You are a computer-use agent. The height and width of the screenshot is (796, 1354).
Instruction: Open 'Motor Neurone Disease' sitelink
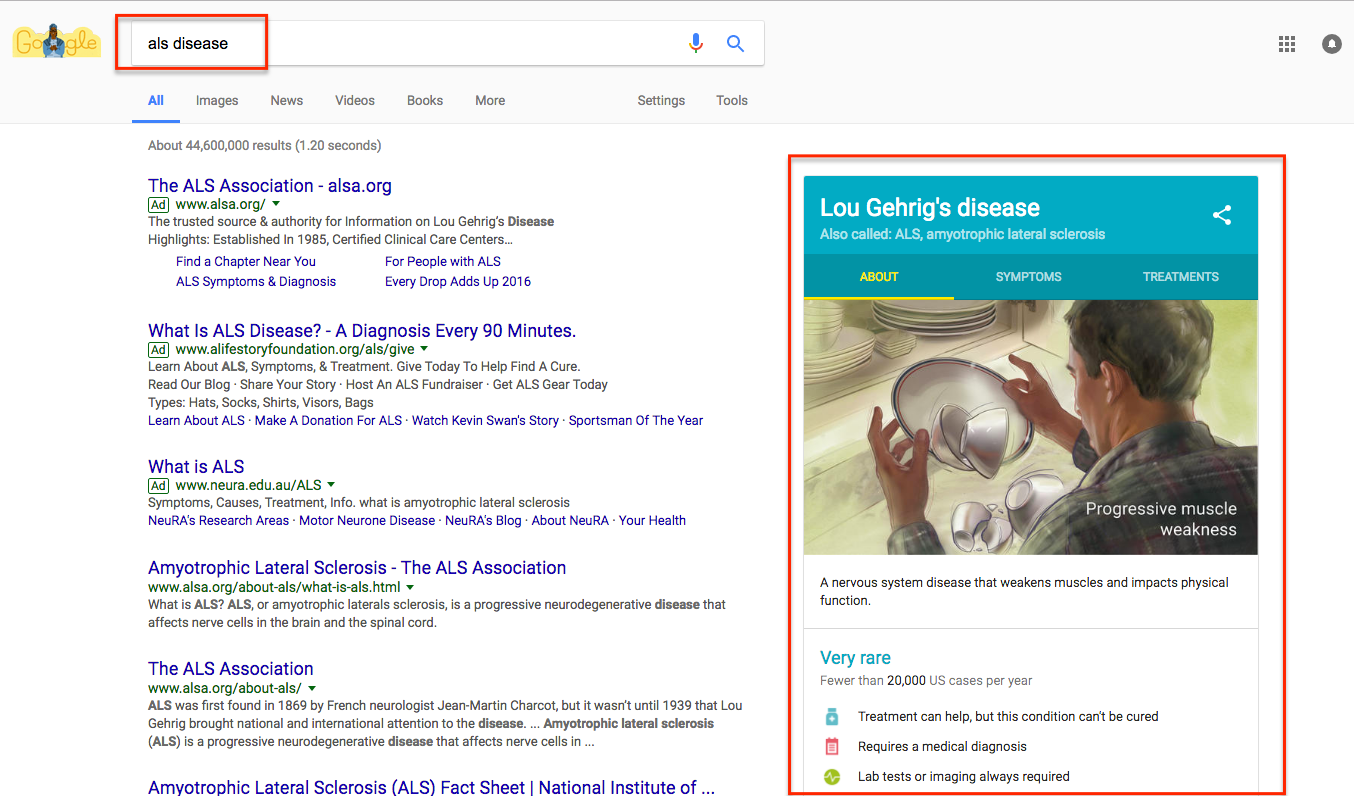[367, 520]
